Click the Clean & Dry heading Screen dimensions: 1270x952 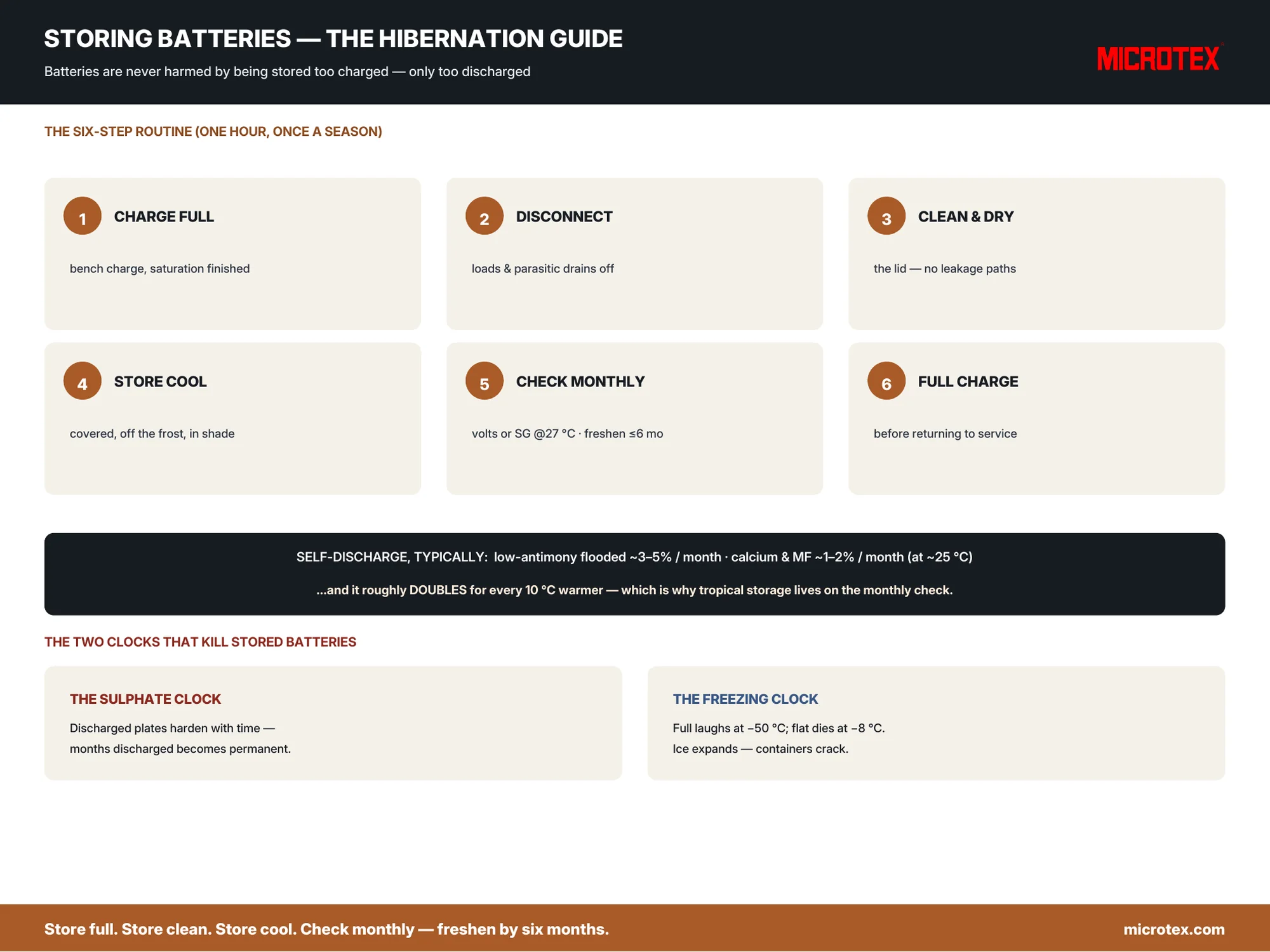pos(966,216)
